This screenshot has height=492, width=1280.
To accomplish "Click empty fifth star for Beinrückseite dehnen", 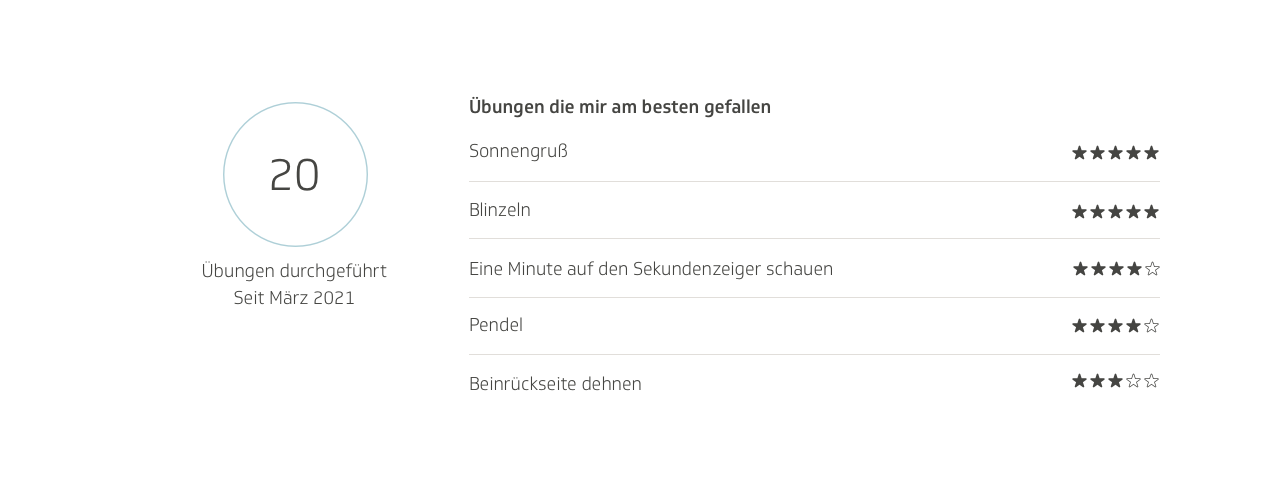I will pyautogui.click(x=1152, y=381).
